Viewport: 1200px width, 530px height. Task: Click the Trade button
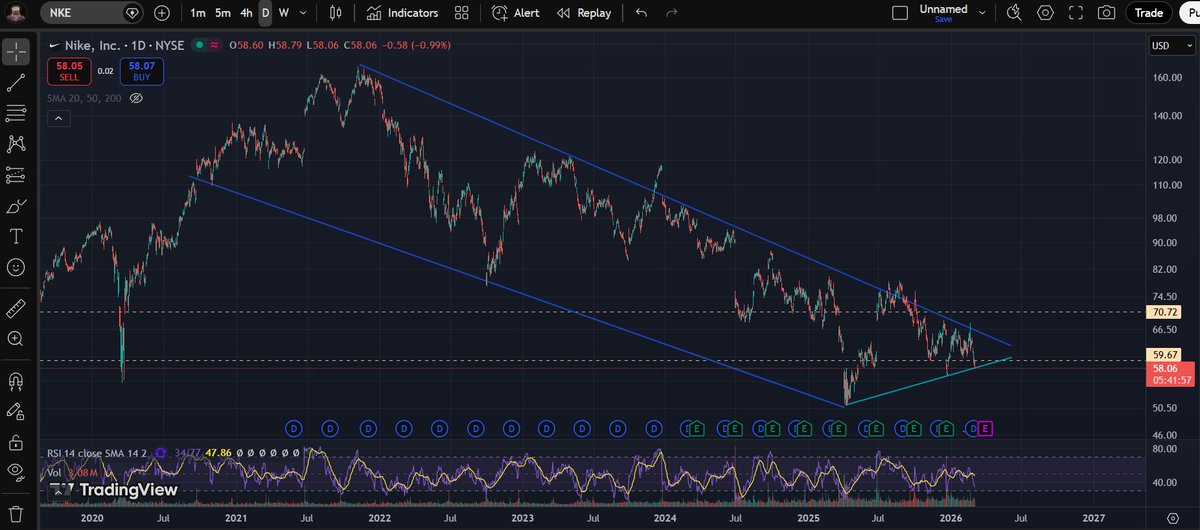point(1148,13)
